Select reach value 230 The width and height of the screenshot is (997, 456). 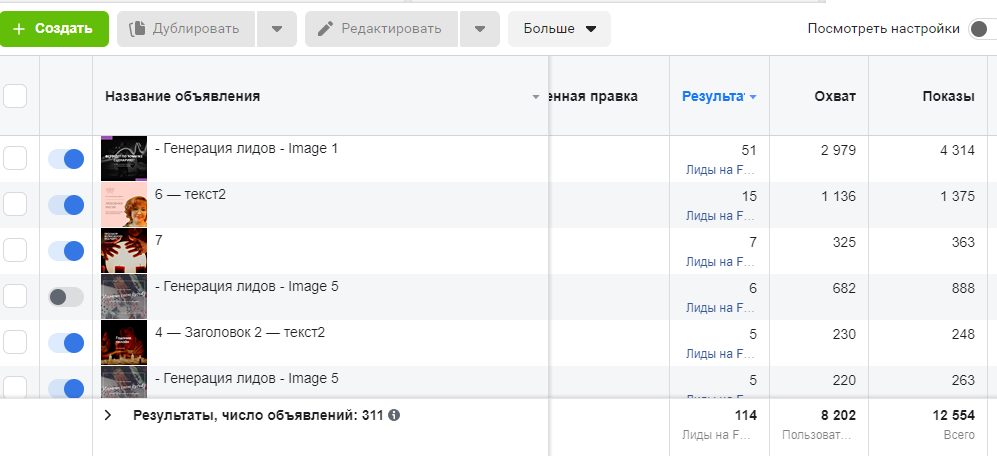(844, 334)
